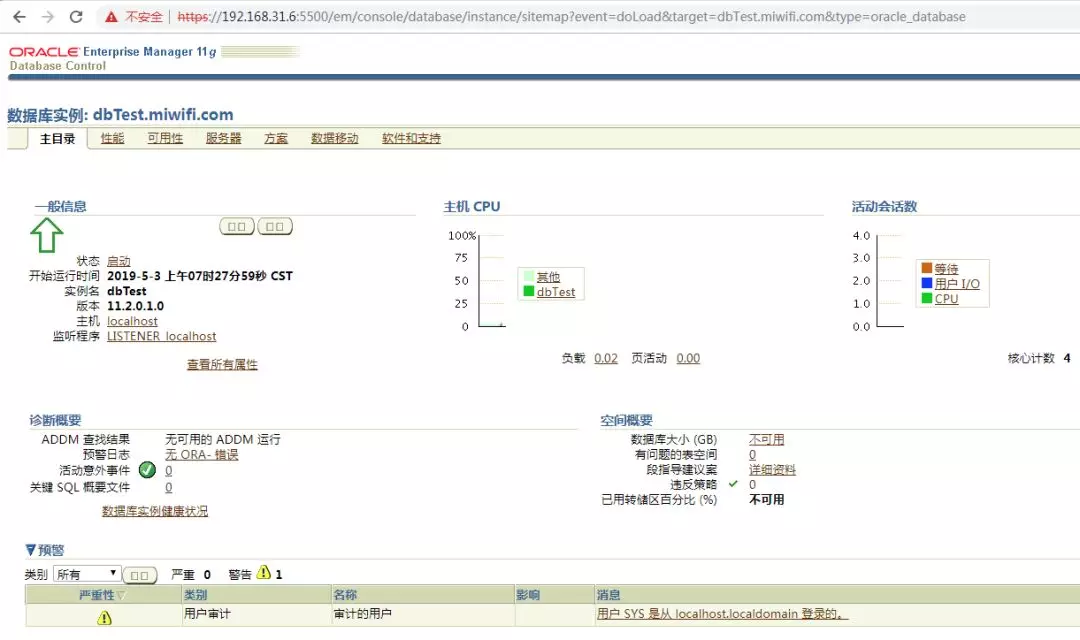Click the small green check beside 违反策略
1080x640 pixels.
tap(733, 484)
